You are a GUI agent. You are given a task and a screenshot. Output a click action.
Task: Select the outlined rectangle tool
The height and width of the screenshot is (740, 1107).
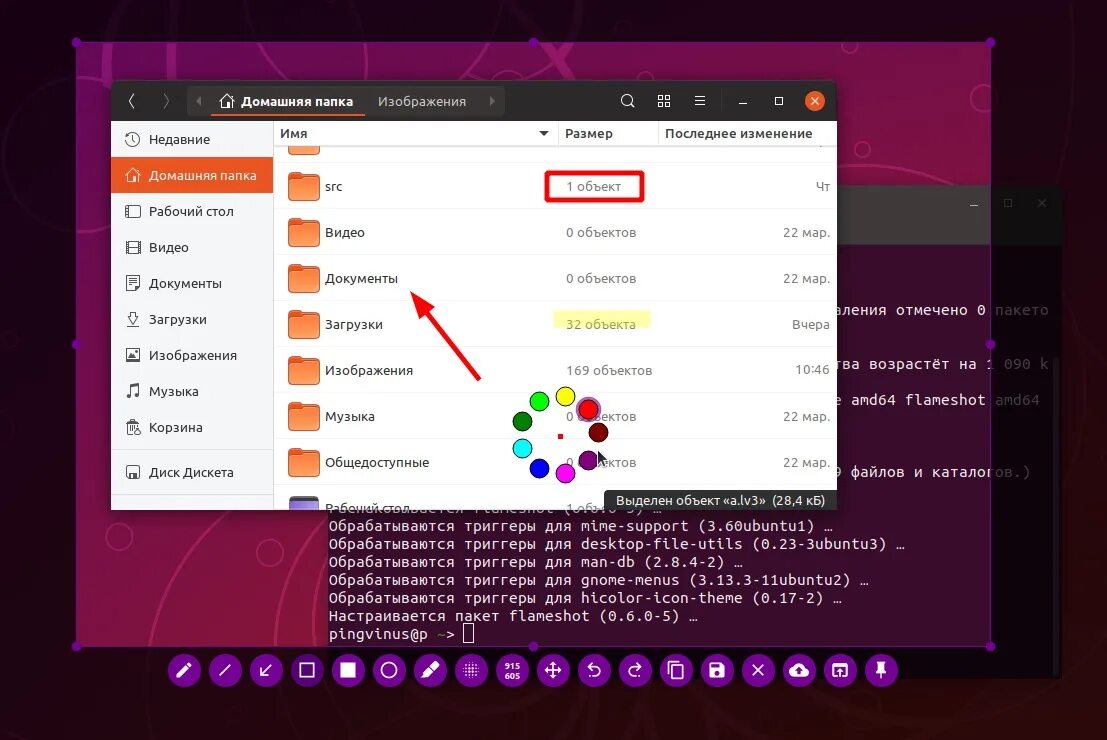[306, 670]
